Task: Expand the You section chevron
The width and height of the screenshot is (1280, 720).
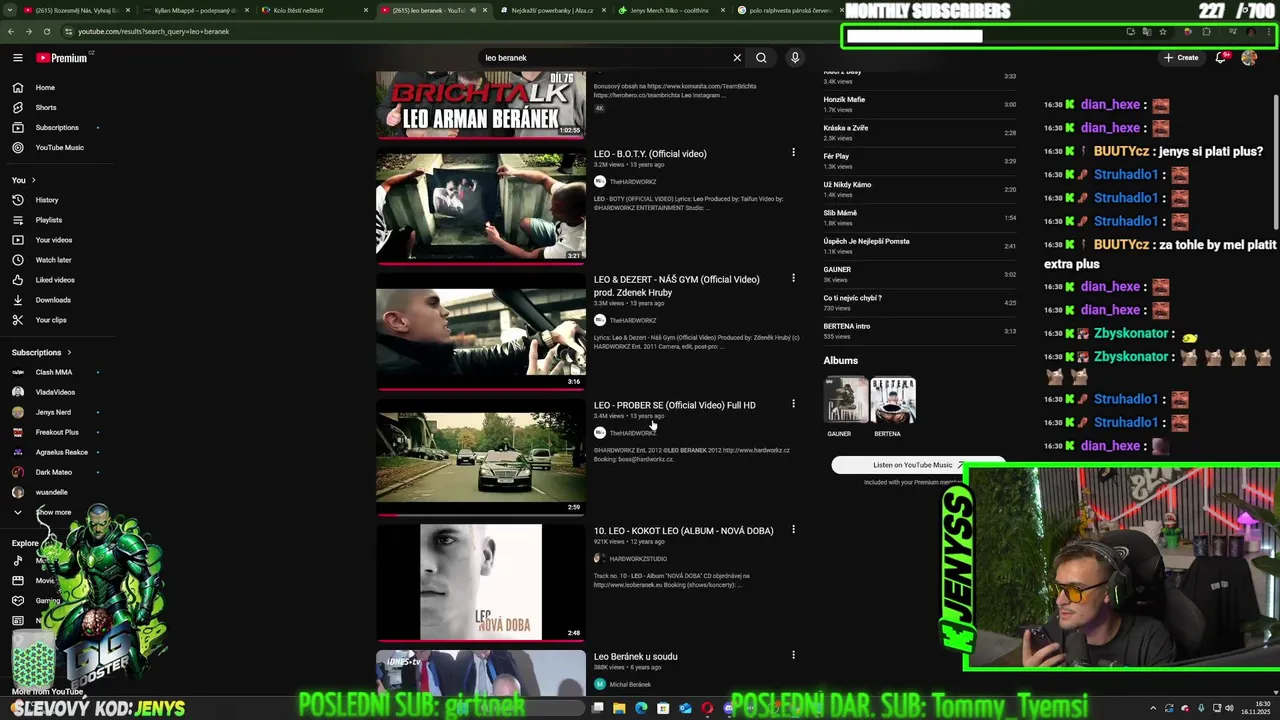Action: coord(33,180)
